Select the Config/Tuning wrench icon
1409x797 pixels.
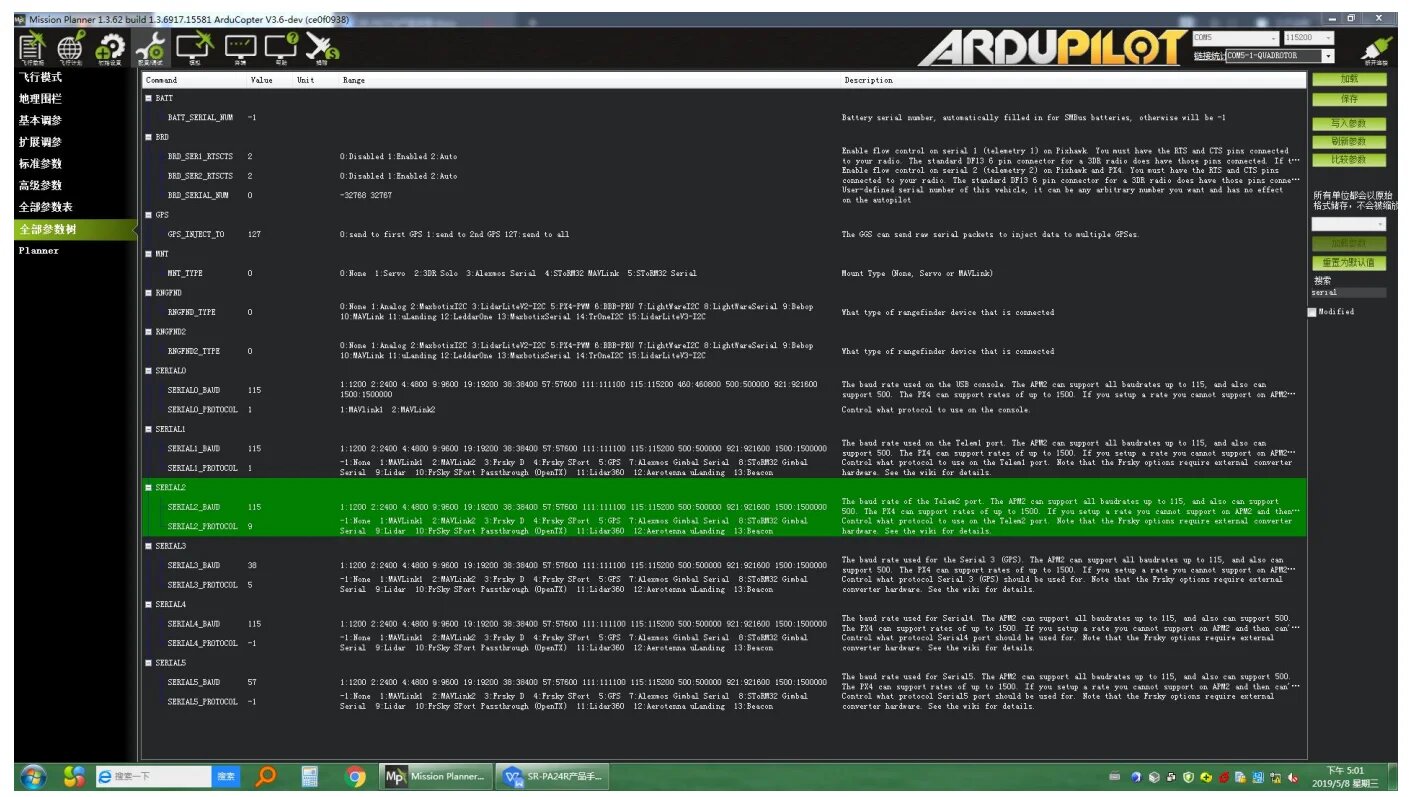151,46
